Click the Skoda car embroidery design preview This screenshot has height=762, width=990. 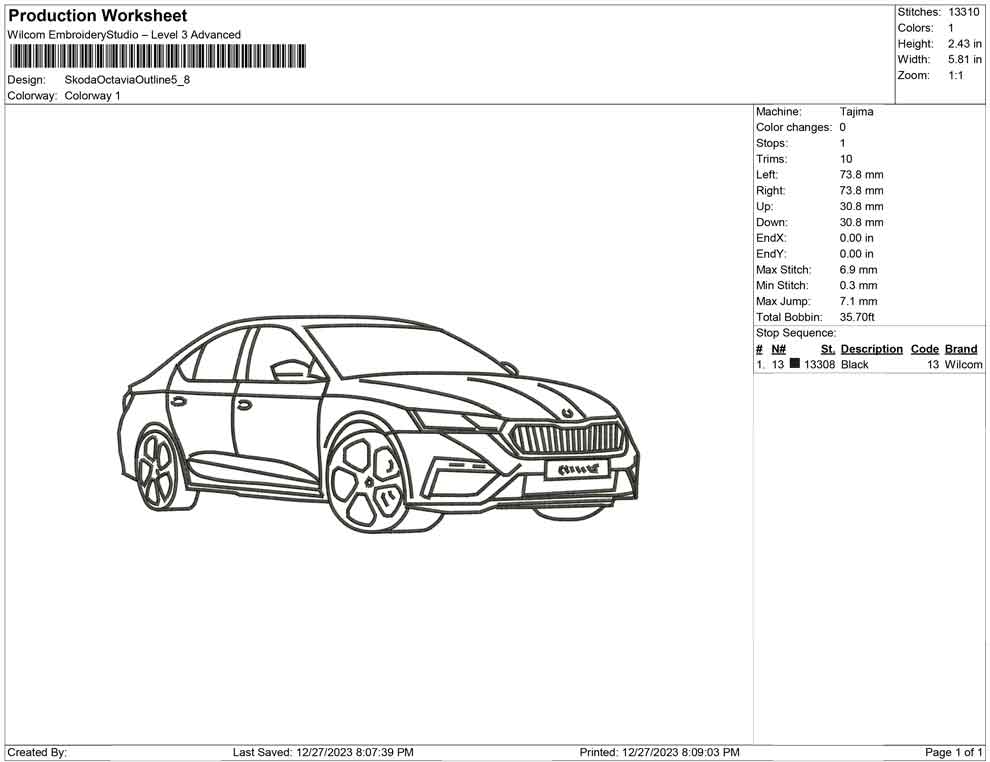pos(379,423)
